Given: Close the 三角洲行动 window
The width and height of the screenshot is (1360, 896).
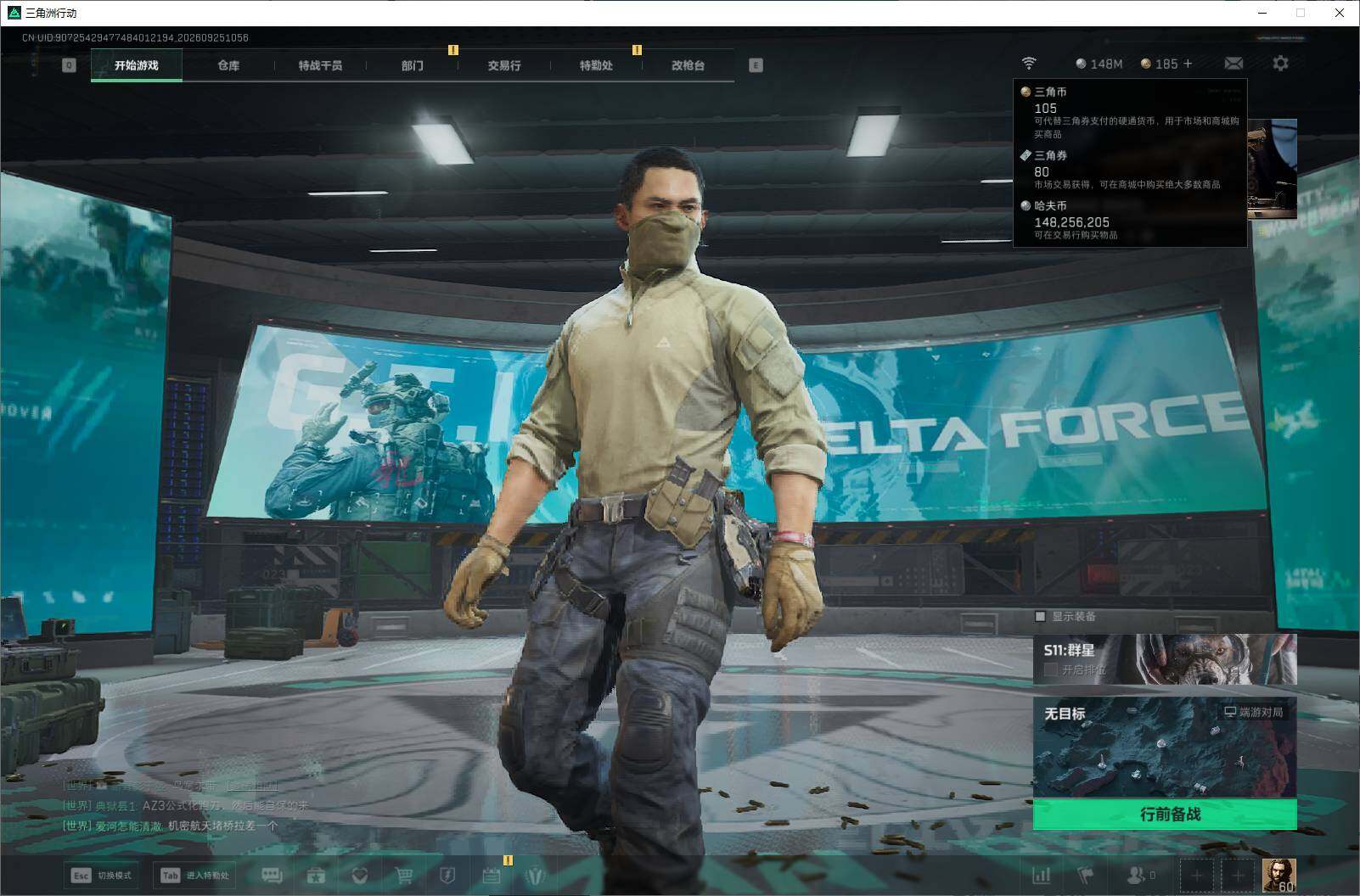Looking at the screenshot, I should click(1340, 13).
